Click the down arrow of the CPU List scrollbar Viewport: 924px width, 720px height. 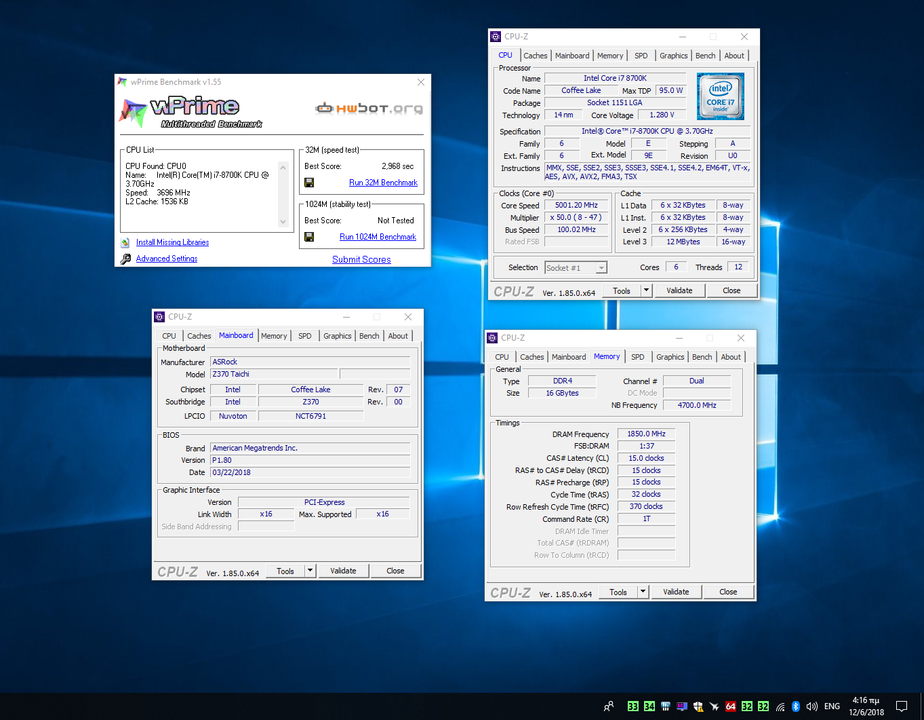pyautogui.click(x=283, y=222)
